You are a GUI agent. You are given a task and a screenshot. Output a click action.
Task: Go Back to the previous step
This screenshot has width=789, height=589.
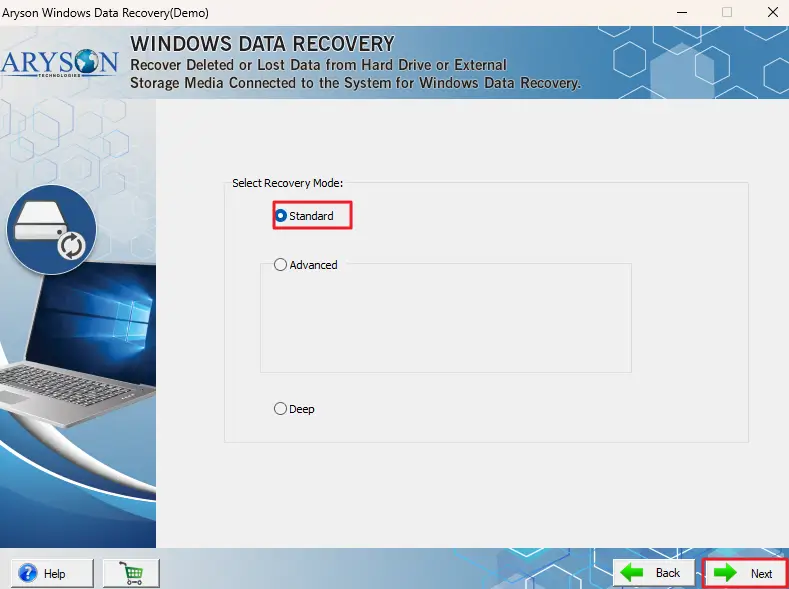(654, 573)
